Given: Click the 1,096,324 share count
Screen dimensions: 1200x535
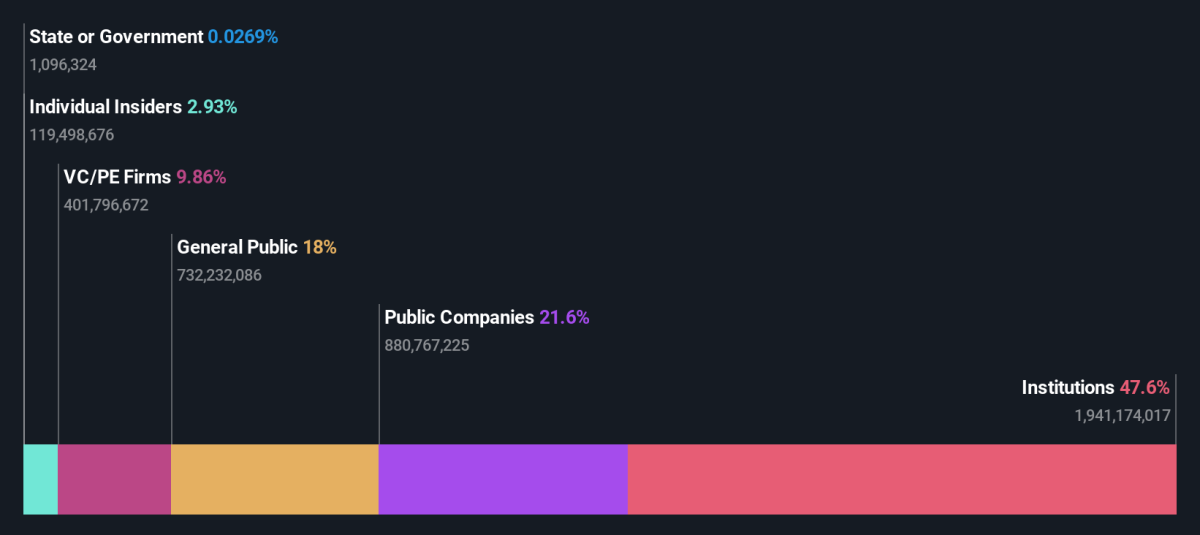Looking at the screenshot, I should pos(63,65).
